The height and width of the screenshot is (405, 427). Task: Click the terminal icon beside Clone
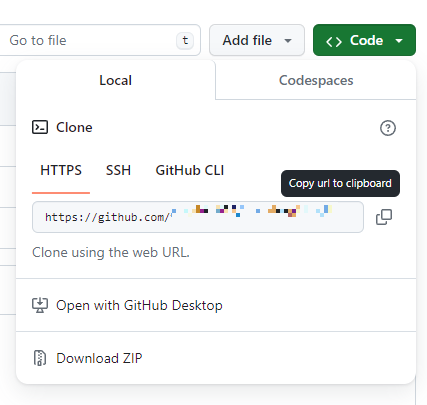tap(40, 127)
